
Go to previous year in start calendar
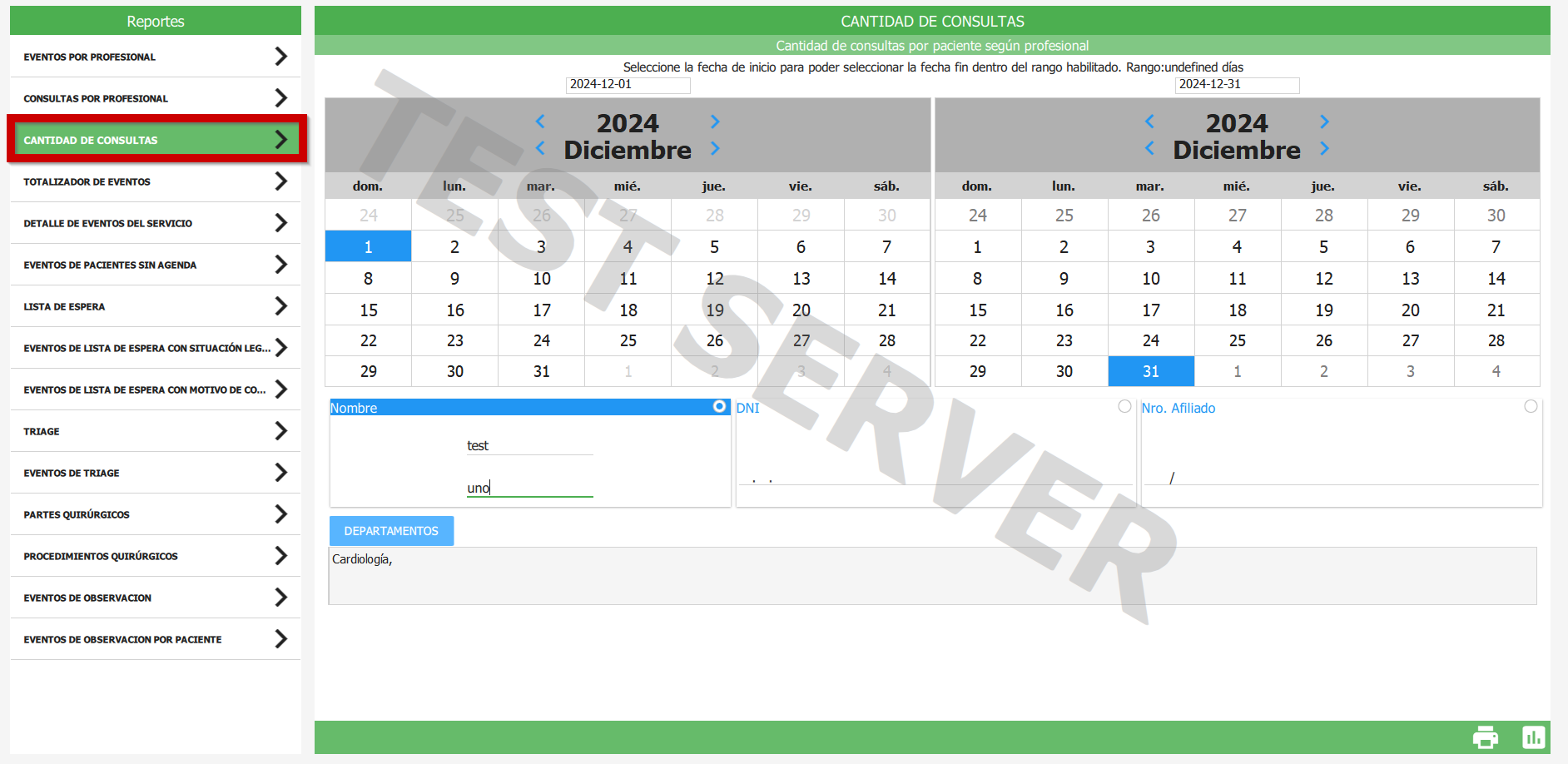[x=540, y=122]
